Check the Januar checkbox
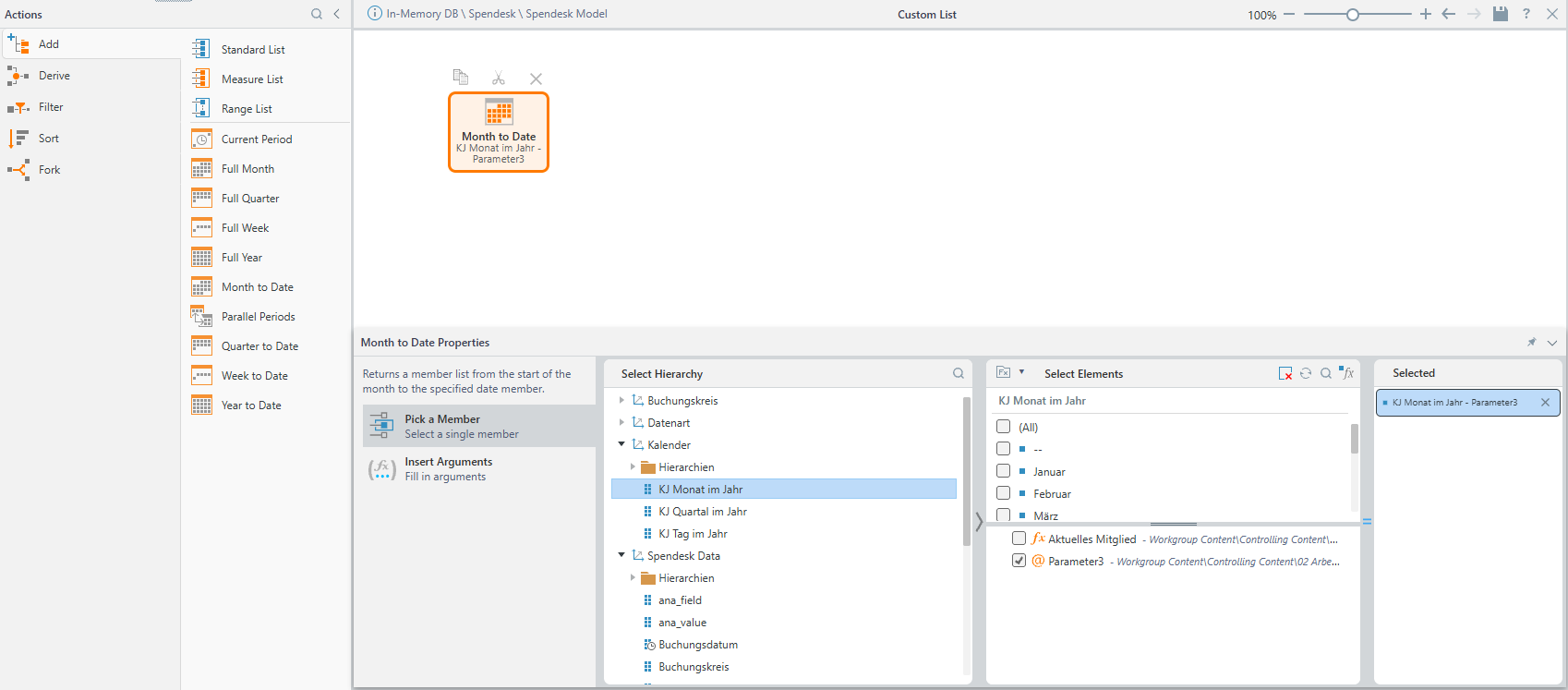Viewport: 1568px width, 690px height. 1004,471
